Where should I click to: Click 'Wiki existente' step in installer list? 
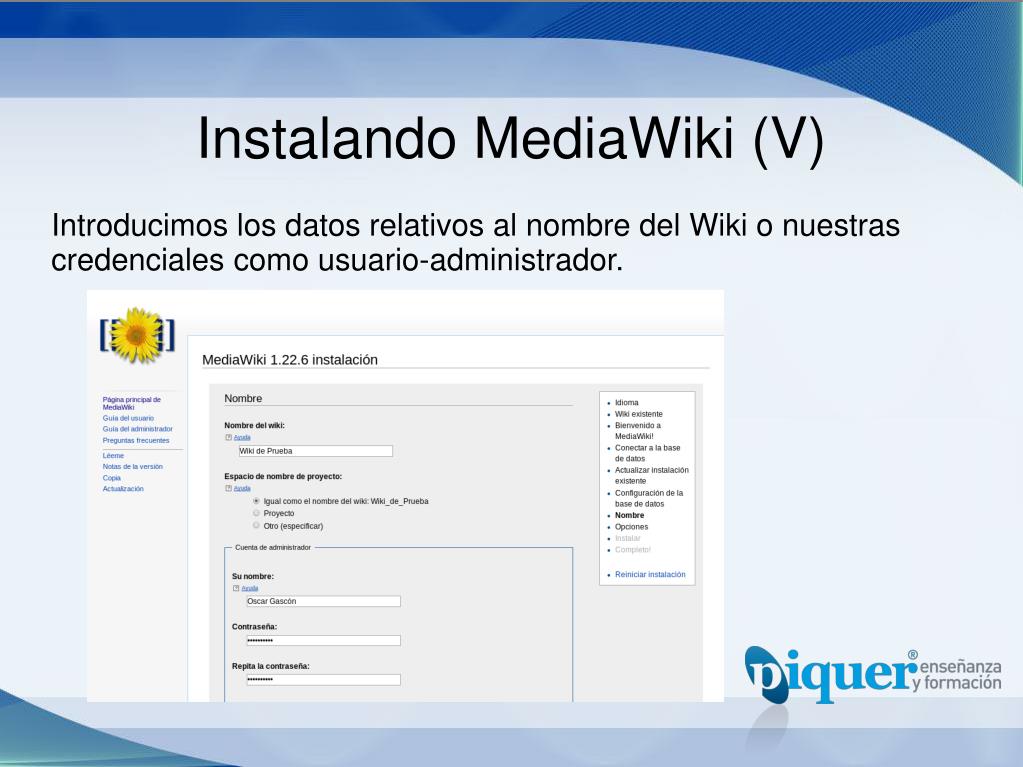click(x=639, y=414)
